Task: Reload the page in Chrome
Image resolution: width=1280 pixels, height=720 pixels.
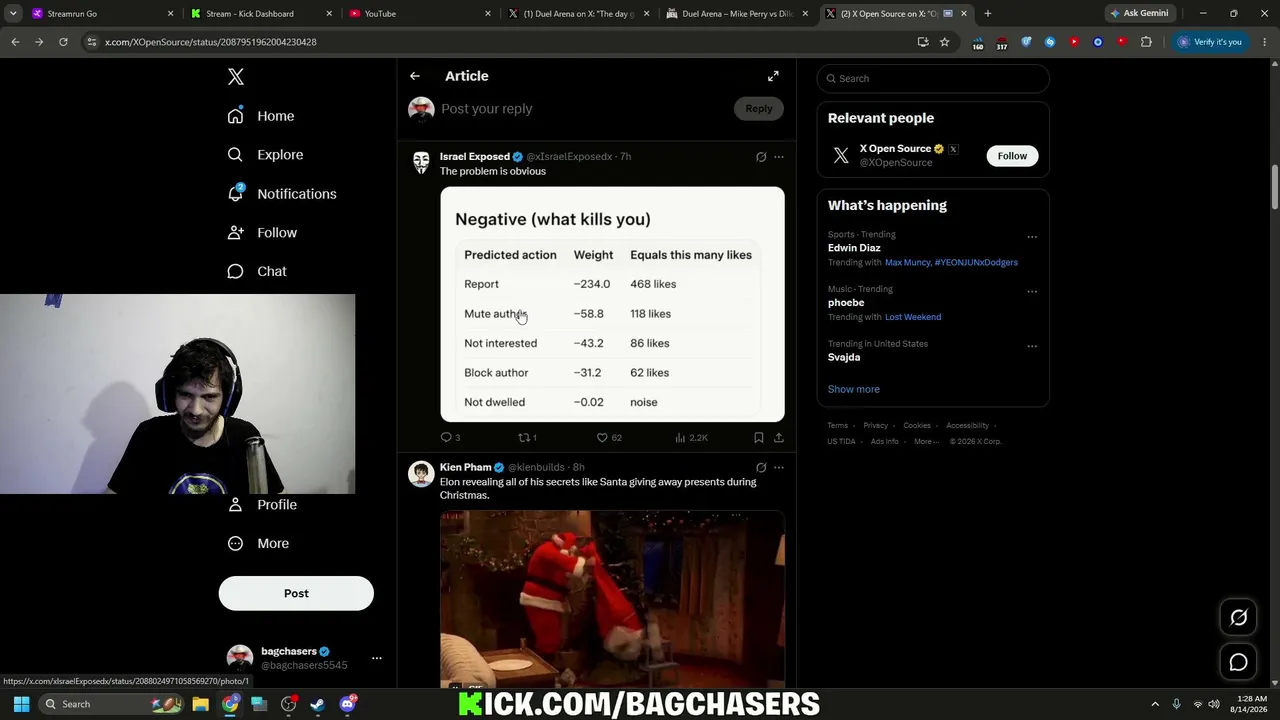Action: click(x=63, y=42)
